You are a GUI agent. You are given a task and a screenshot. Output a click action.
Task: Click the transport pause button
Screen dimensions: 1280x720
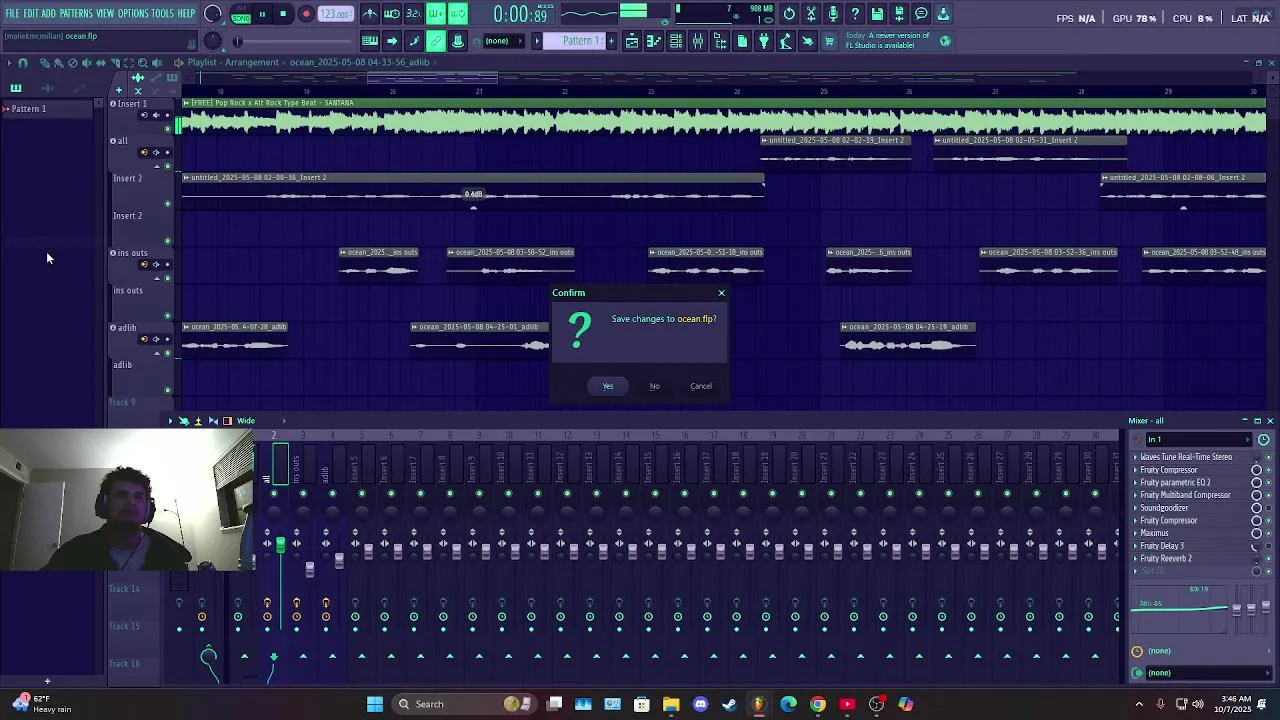(x=262, y=14)
